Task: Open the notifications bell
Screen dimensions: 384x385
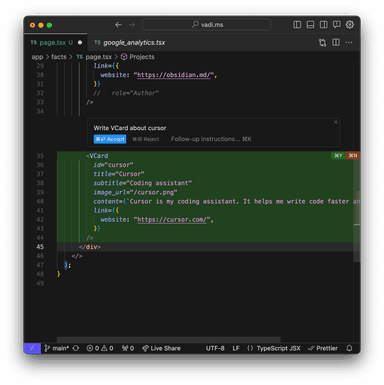Action: [349, 348]
